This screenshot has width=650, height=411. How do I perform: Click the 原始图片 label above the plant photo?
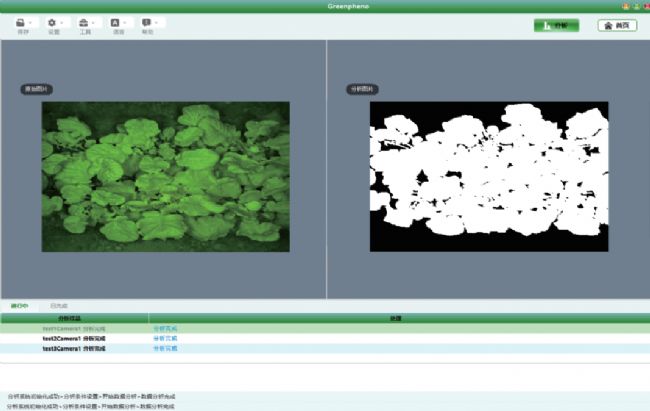[x=37, y=89]
